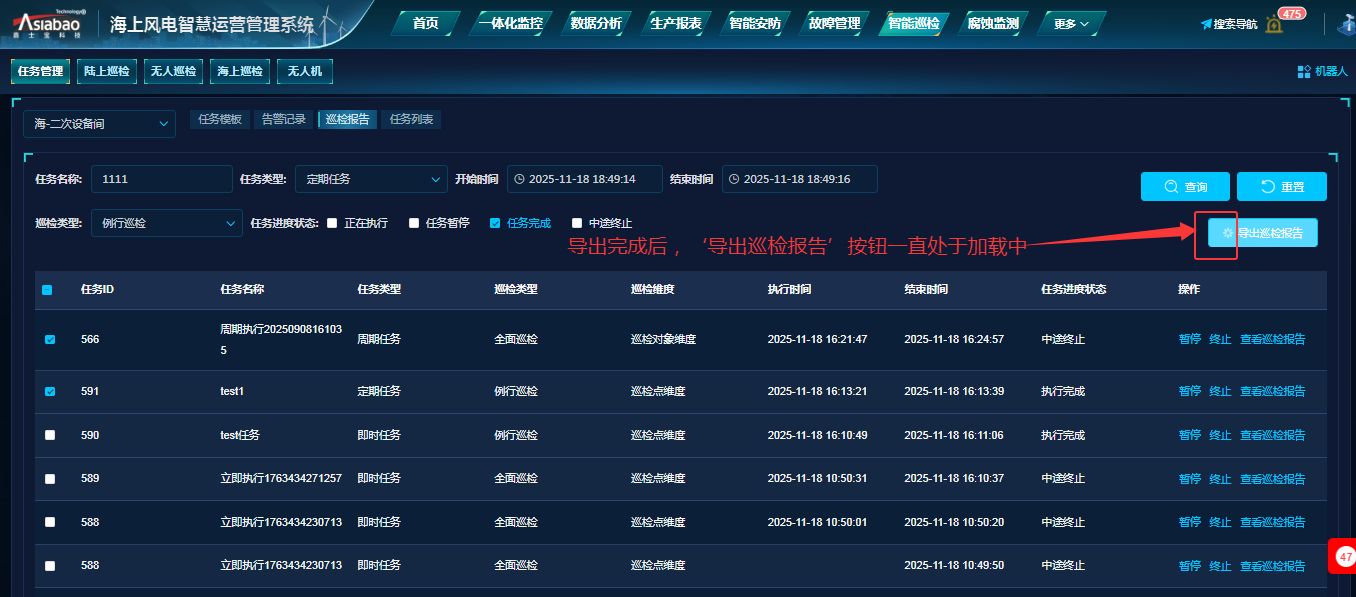This screenshot has width=1356, height=597.
Task: Click the Asiabao logo
Action: click(x=48, y=24)
